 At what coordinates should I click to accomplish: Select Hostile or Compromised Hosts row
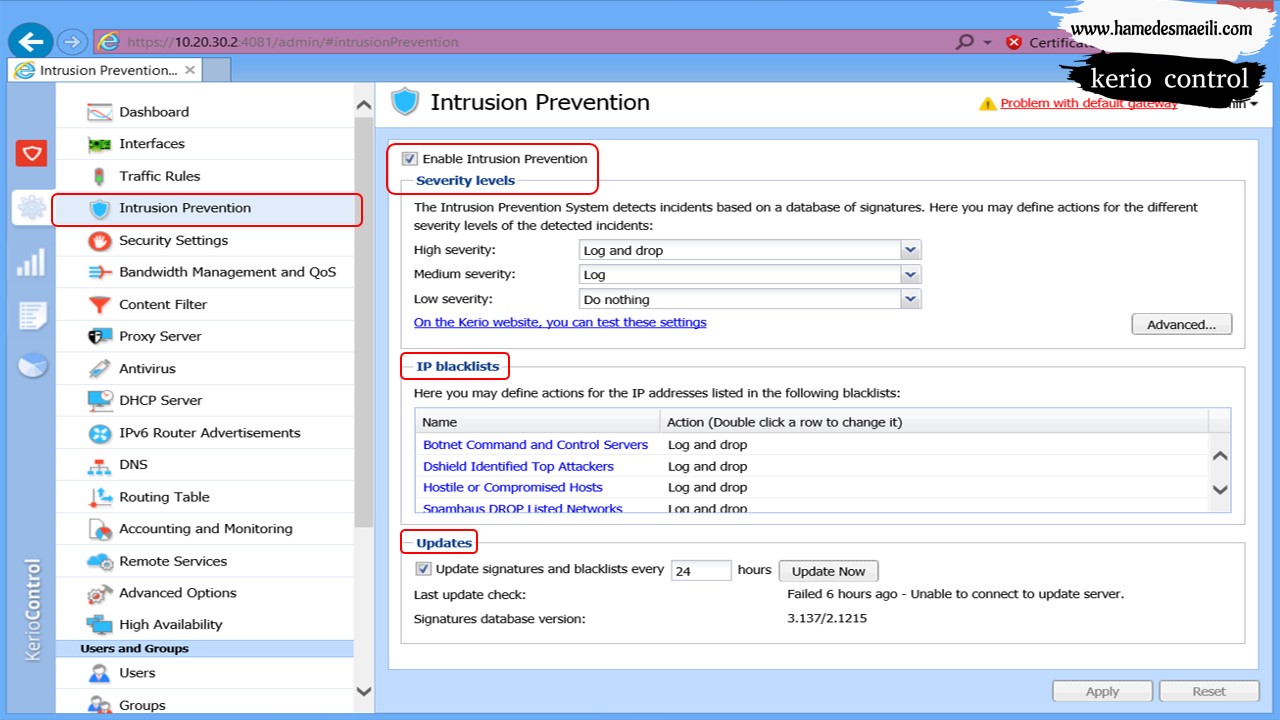pyautogui.click(x=812, y=488)
